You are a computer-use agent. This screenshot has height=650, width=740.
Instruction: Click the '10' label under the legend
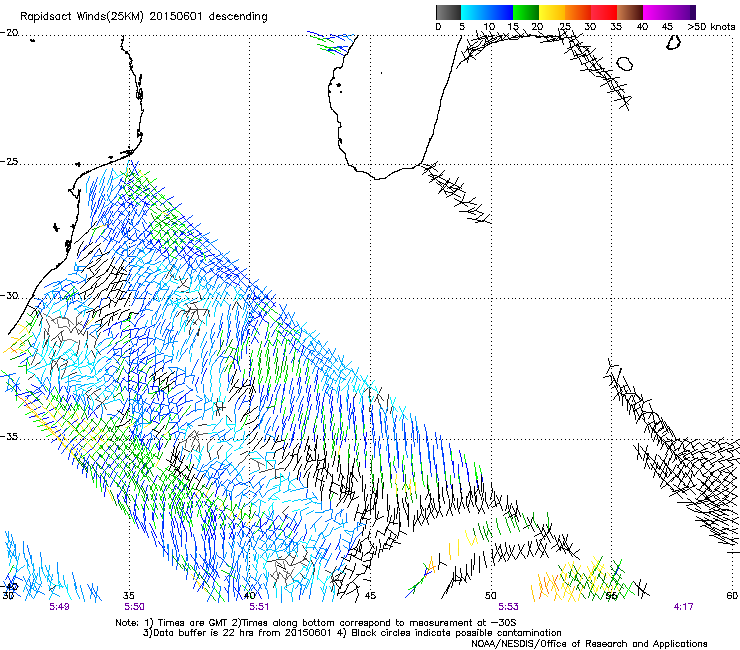489,26
